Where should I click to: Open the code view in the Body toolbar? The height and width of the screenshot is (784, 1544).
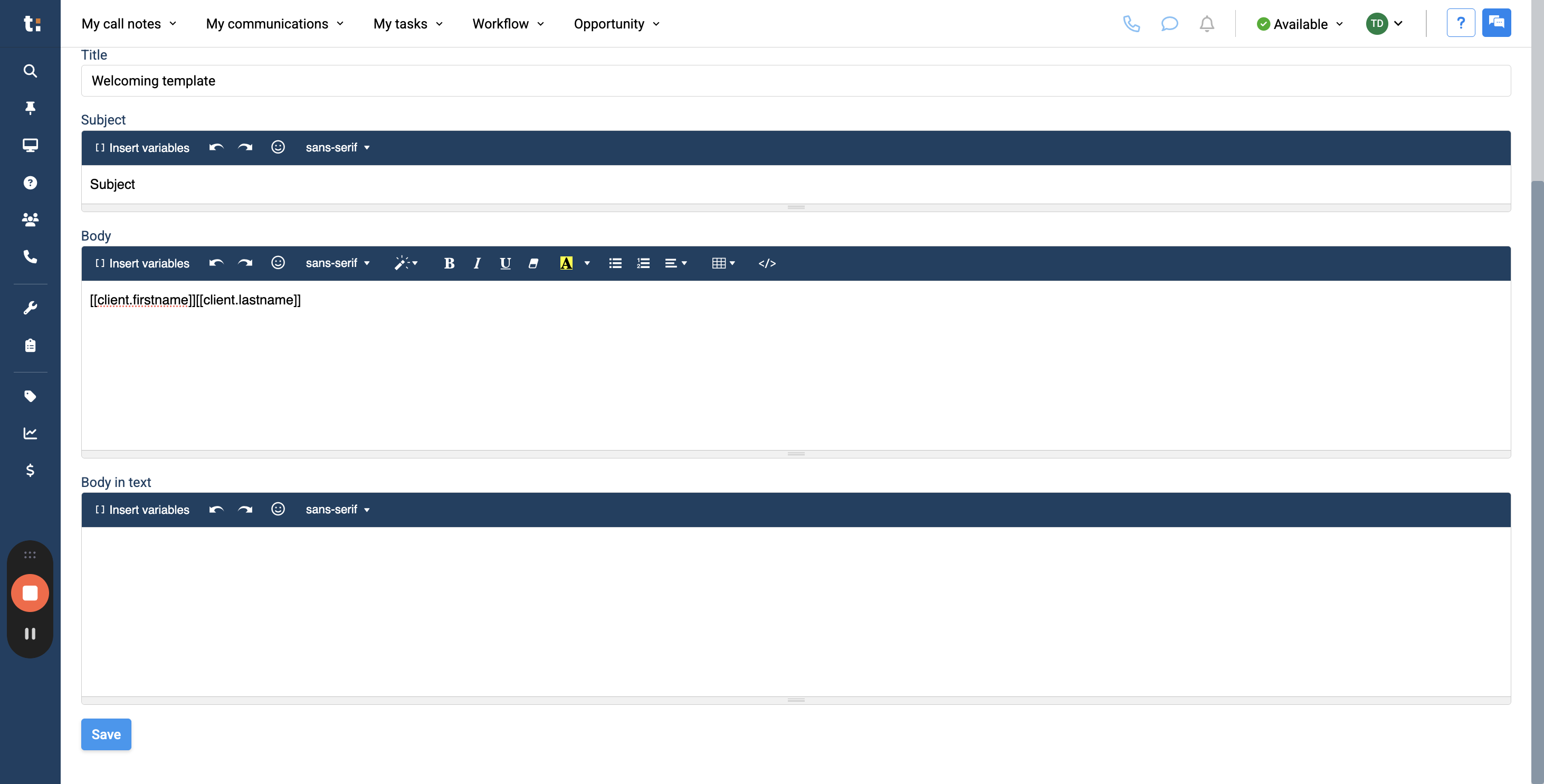point(767,263)
